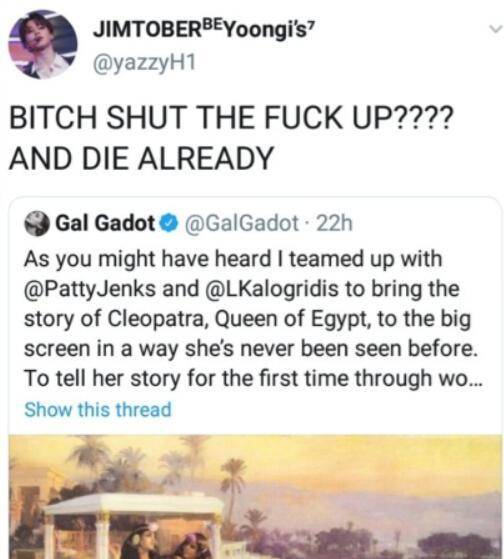504x559 pixels.
Task: Click the blue verified badge
Action: click(169, 224)
